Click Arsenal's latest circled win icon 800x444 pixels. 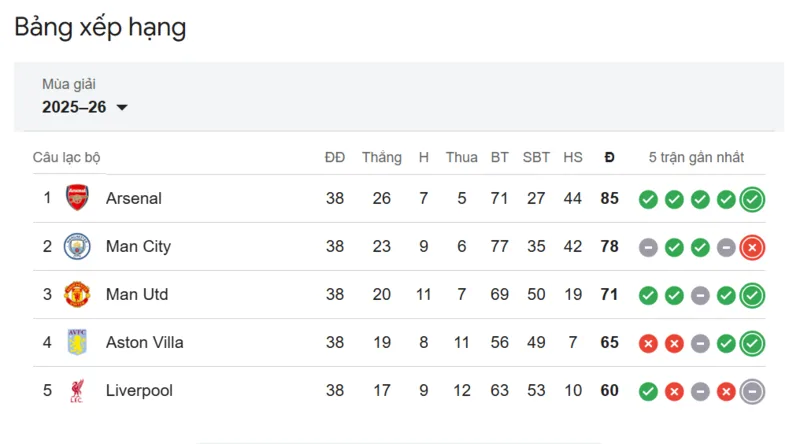coord(752,200)
